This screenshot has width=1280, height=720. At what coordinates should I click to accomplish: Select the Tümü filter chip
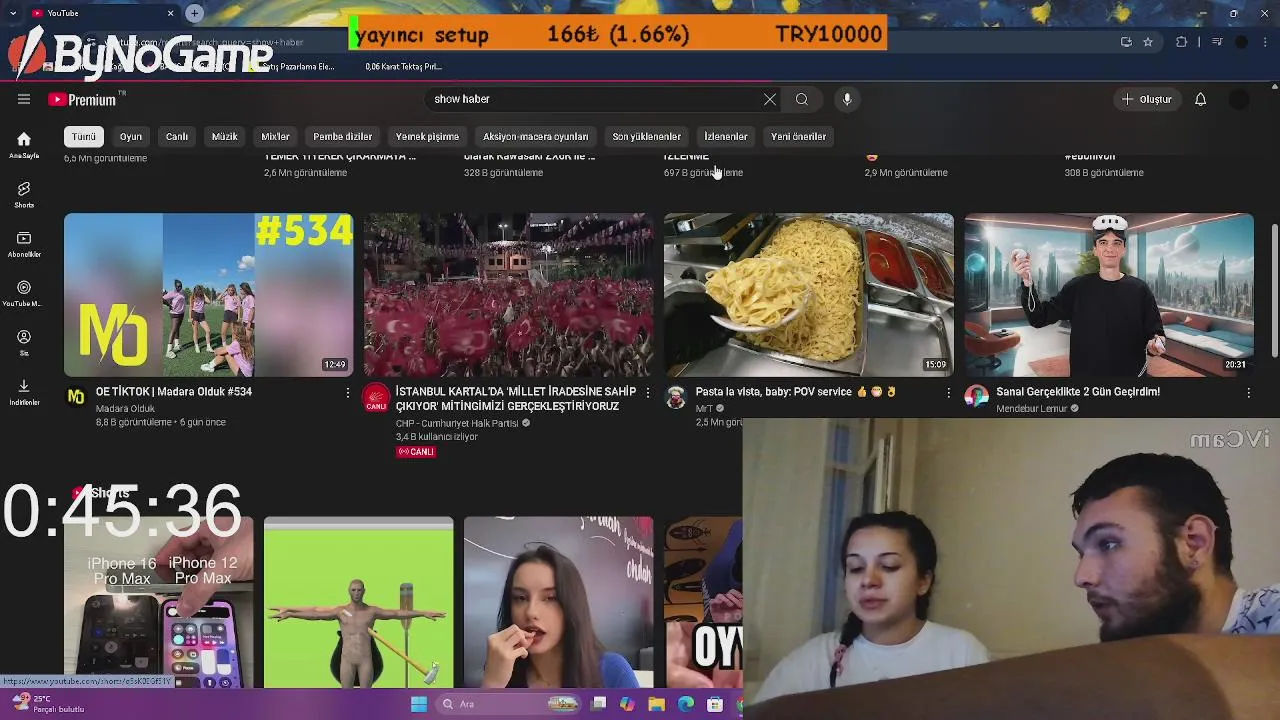pyautogui.click(x=84, y=136)
